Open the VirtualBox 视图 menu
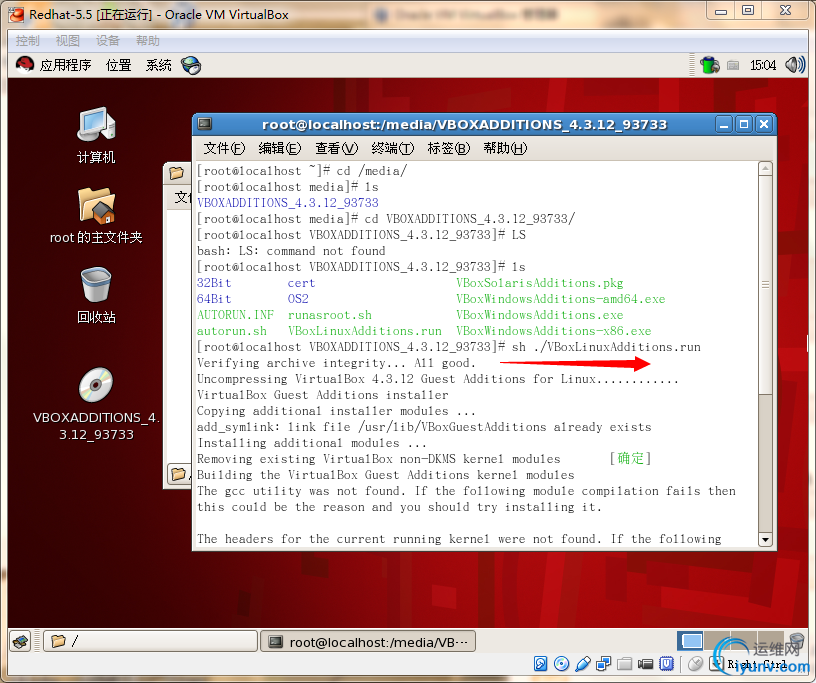Viewport: 816px width, 683px height. (x=68, y=41)
